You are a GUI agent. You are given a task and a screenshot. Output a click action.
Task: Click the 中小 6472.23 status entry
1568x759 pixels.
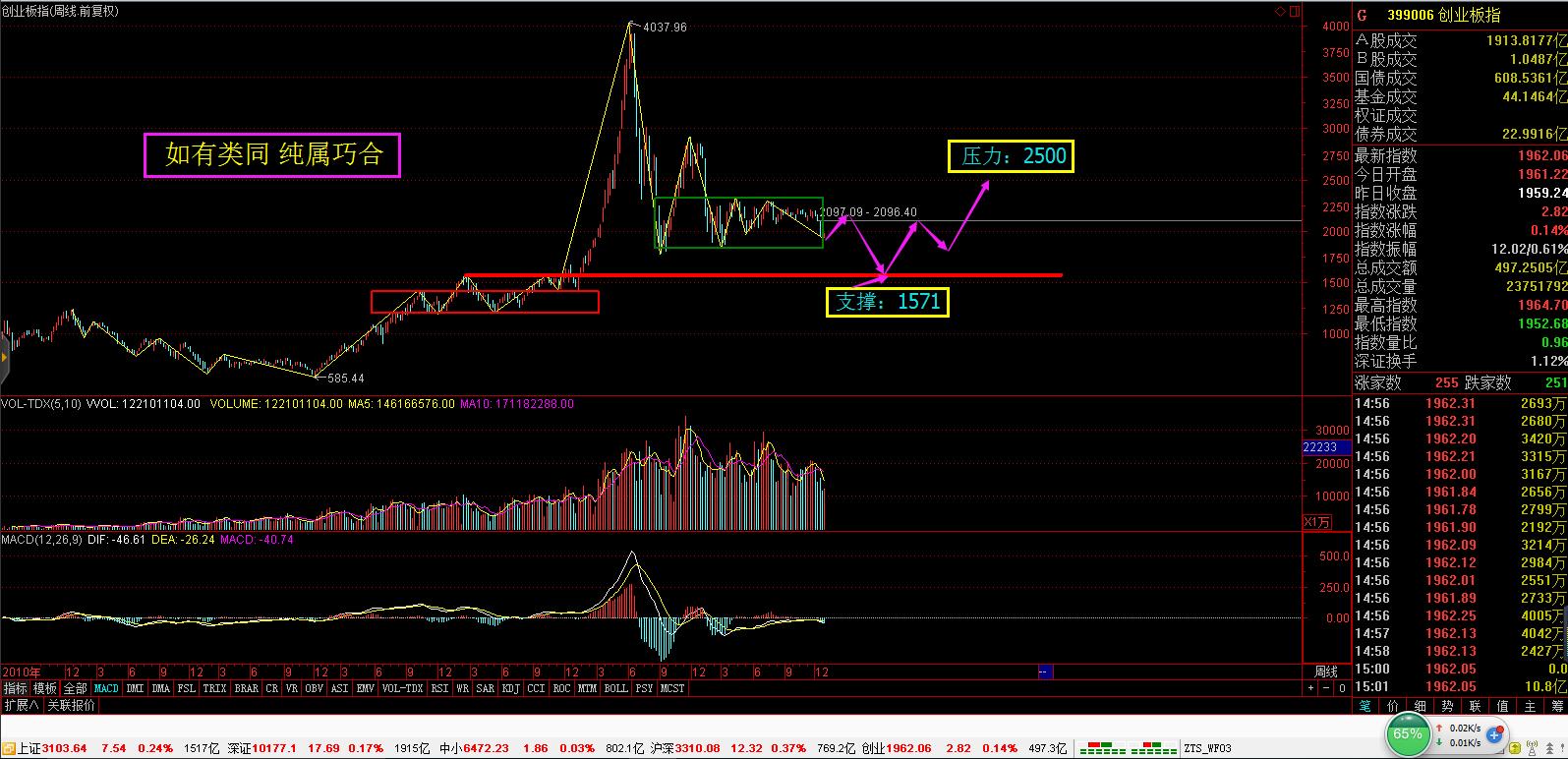(473, 749)
